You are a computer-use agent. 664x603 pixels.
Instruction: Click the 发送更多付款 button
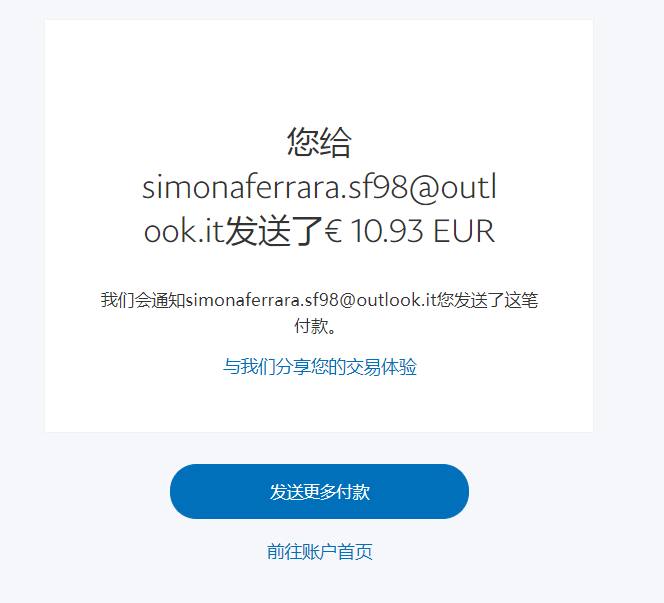point(319,491)
